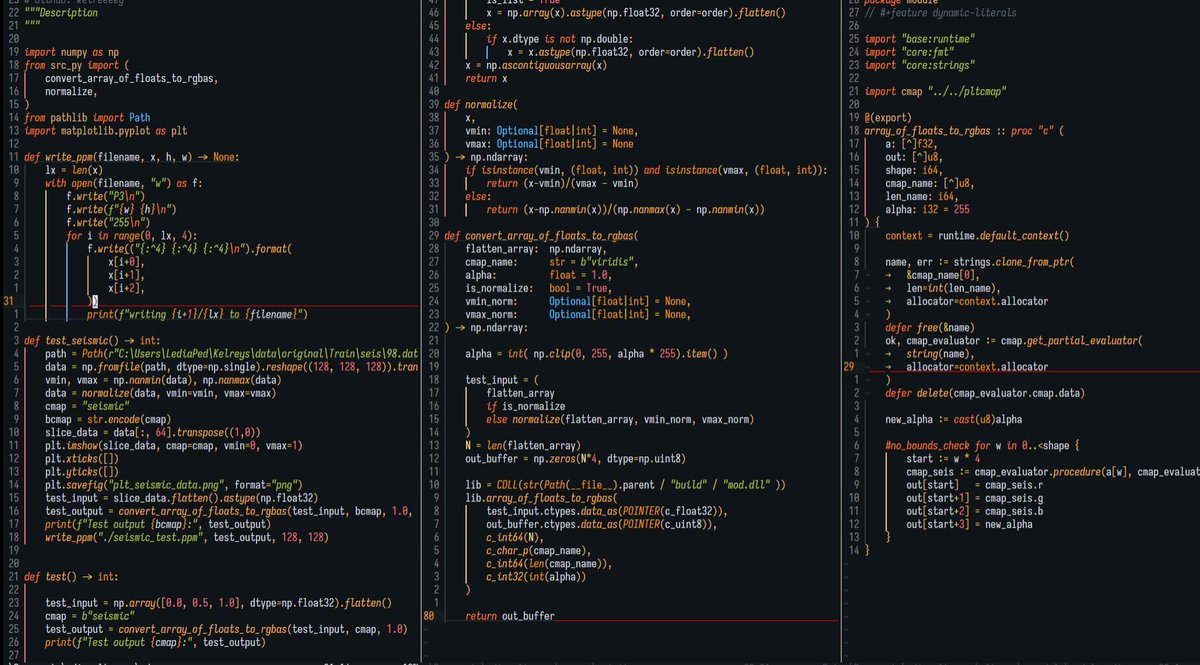Click the 'lib = CDLL(' line

click(625, 484)
